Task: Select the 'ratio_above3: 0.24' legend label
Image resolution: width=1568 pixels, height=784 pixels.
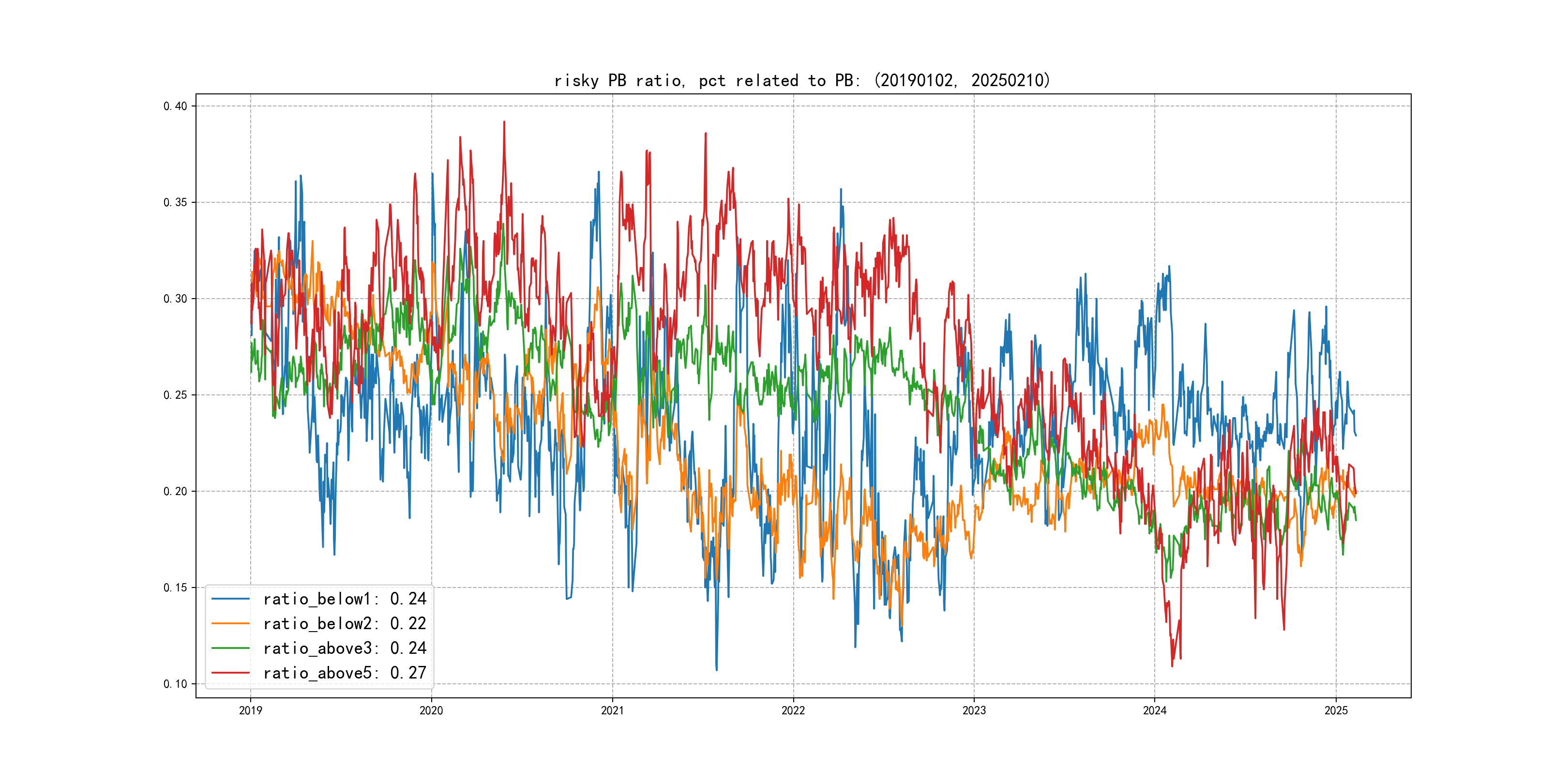Action: pos(345,648)
